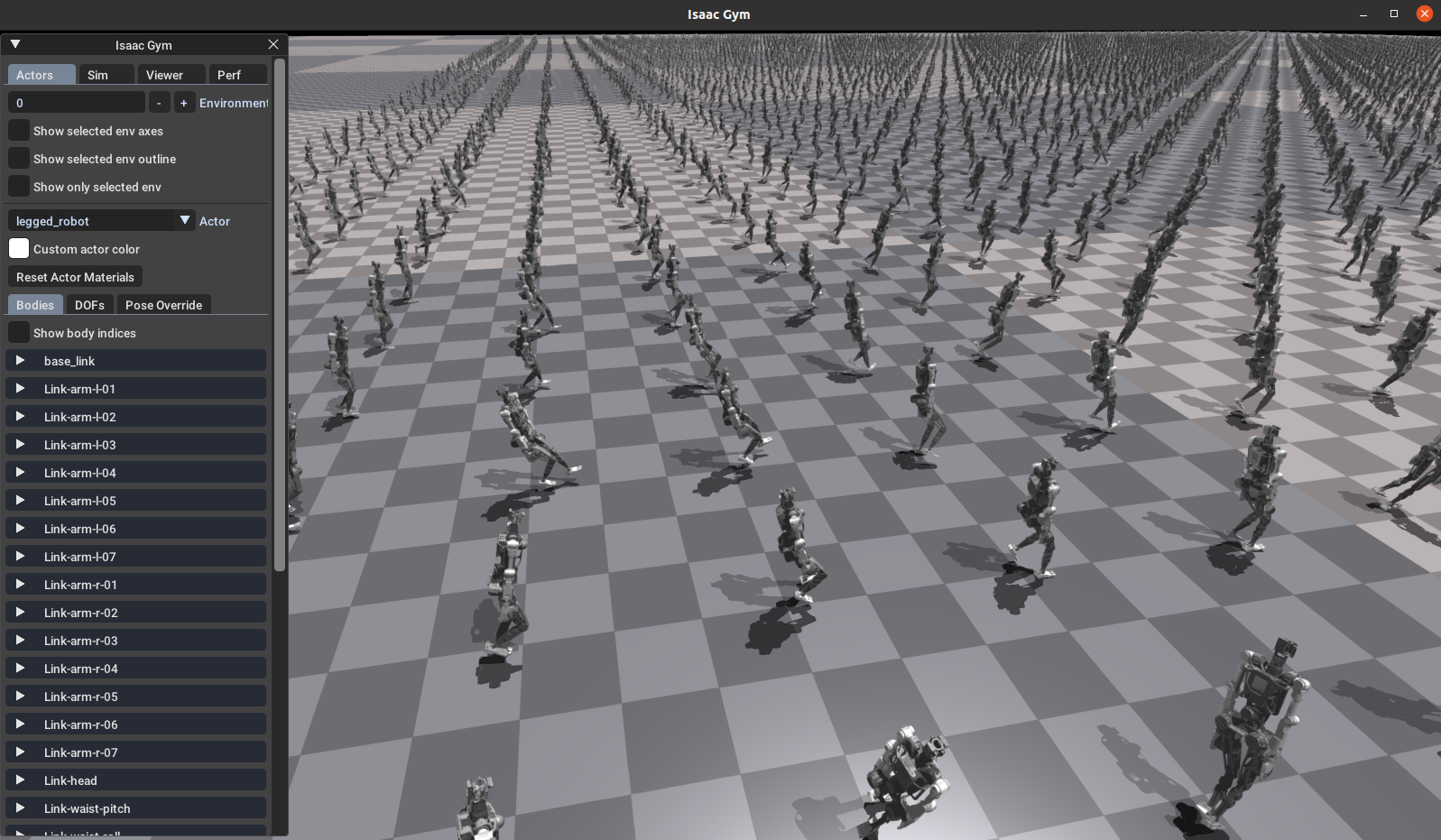Screen dimensions: 1441x840
Task: Open the Sim tab
Action: (x=106, y=75)
